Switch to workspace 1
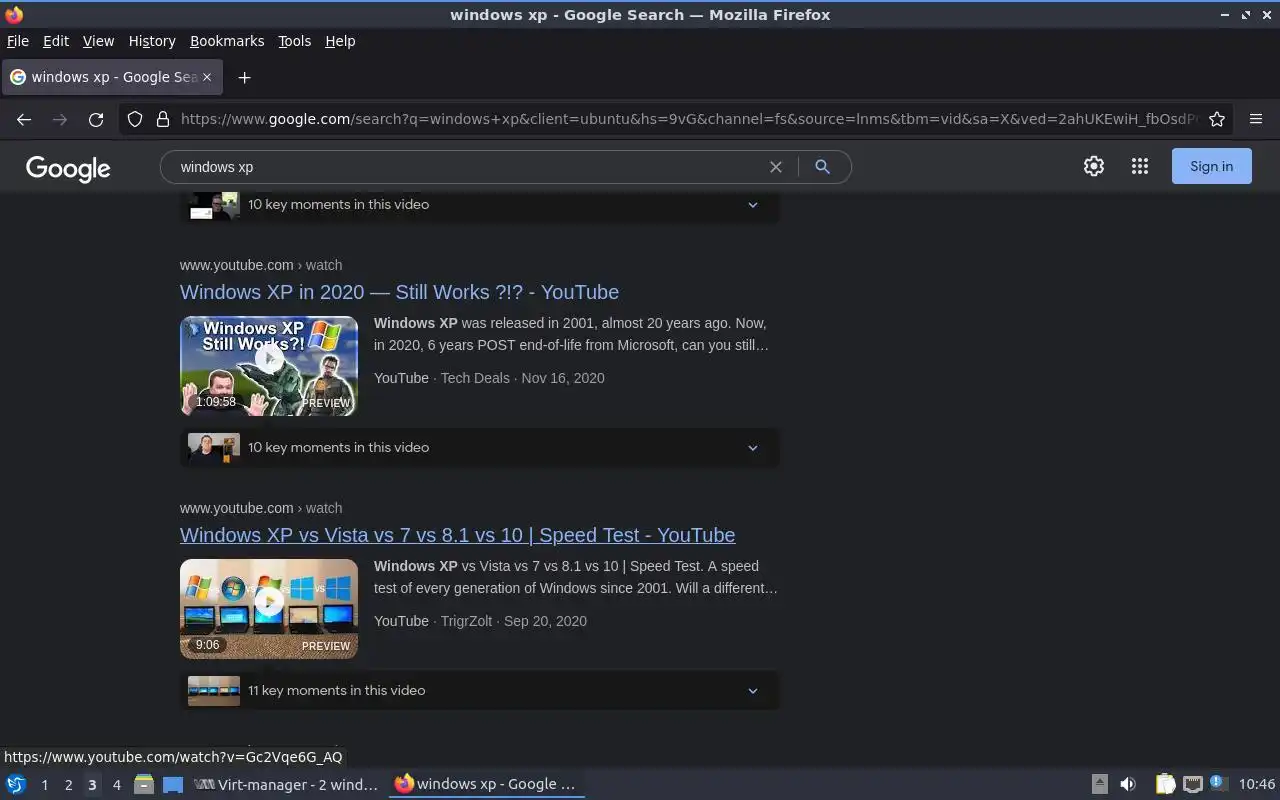 (44, 785)
